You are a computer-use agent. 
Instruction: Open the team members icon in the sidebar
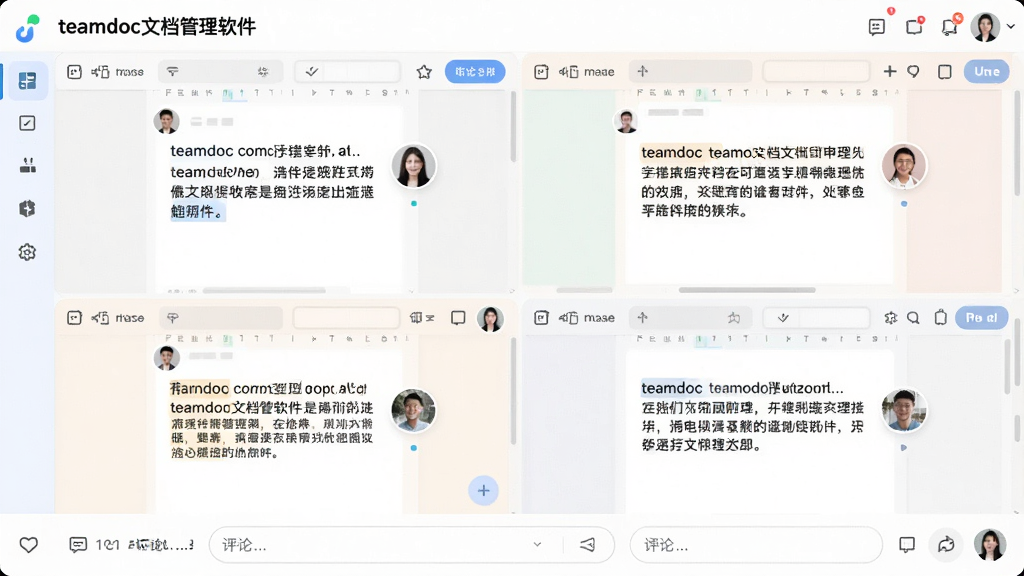tap(27, 165)
